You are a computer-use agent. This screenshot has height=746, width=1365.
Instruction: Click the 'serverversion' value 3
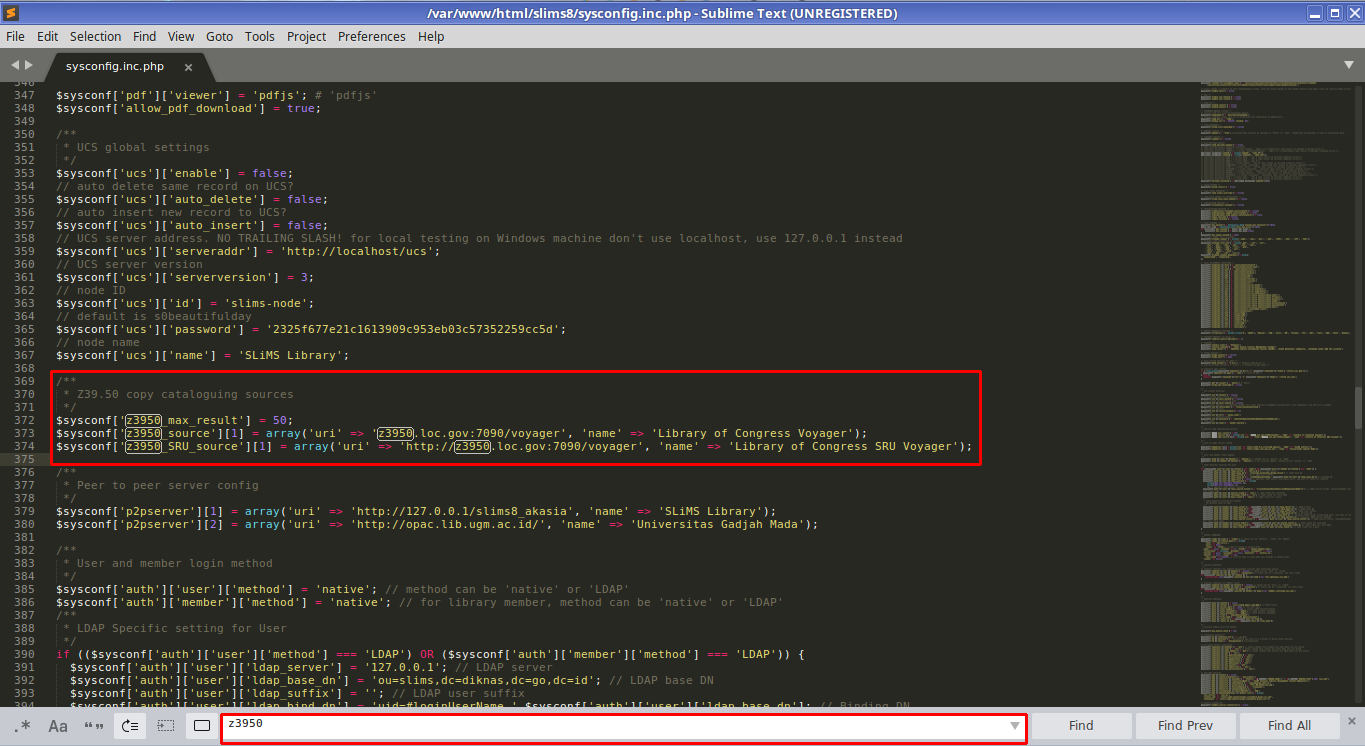coord(305,277)
